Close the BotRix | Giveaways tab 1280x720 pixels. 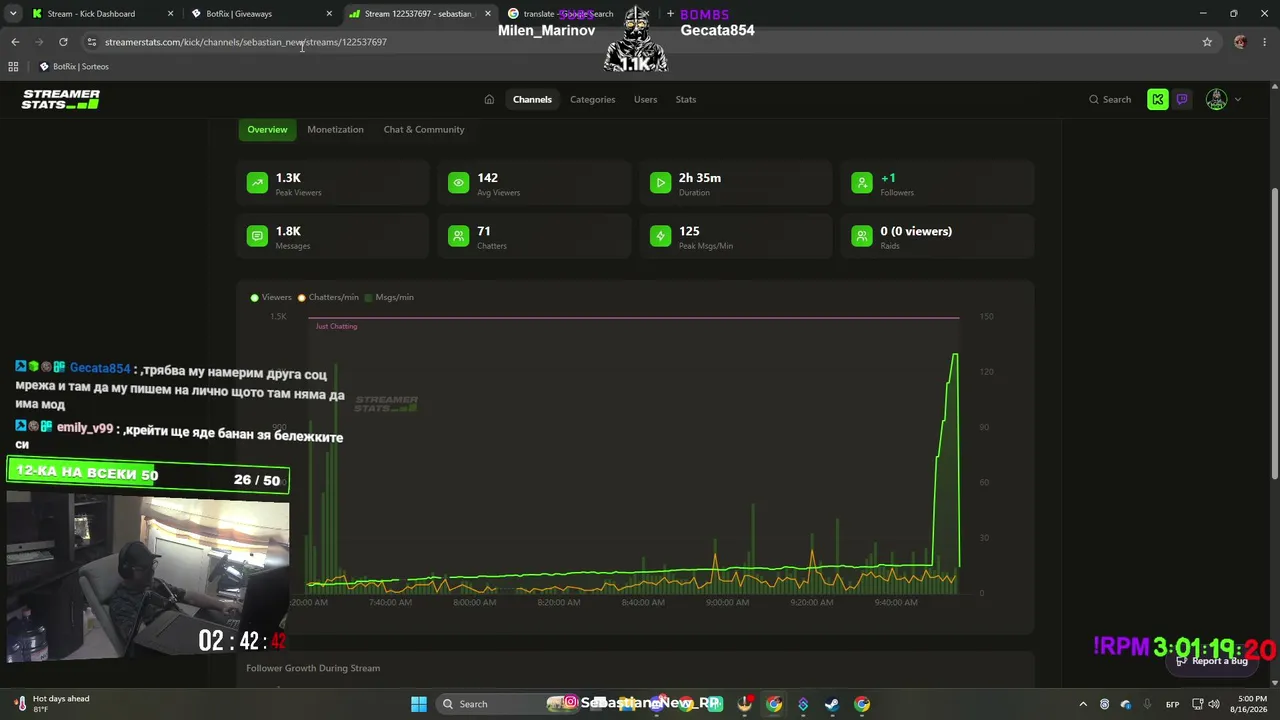click(329, 14)
